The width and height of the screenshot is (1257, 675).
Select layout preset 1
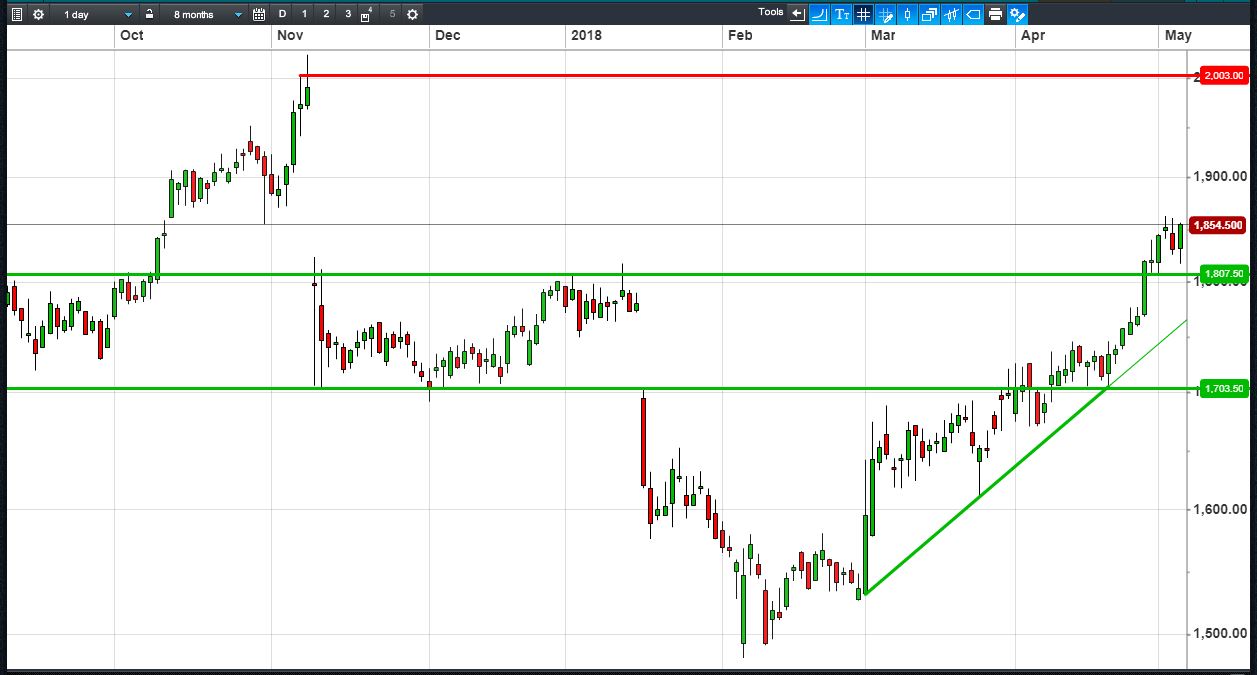[304, 14]
